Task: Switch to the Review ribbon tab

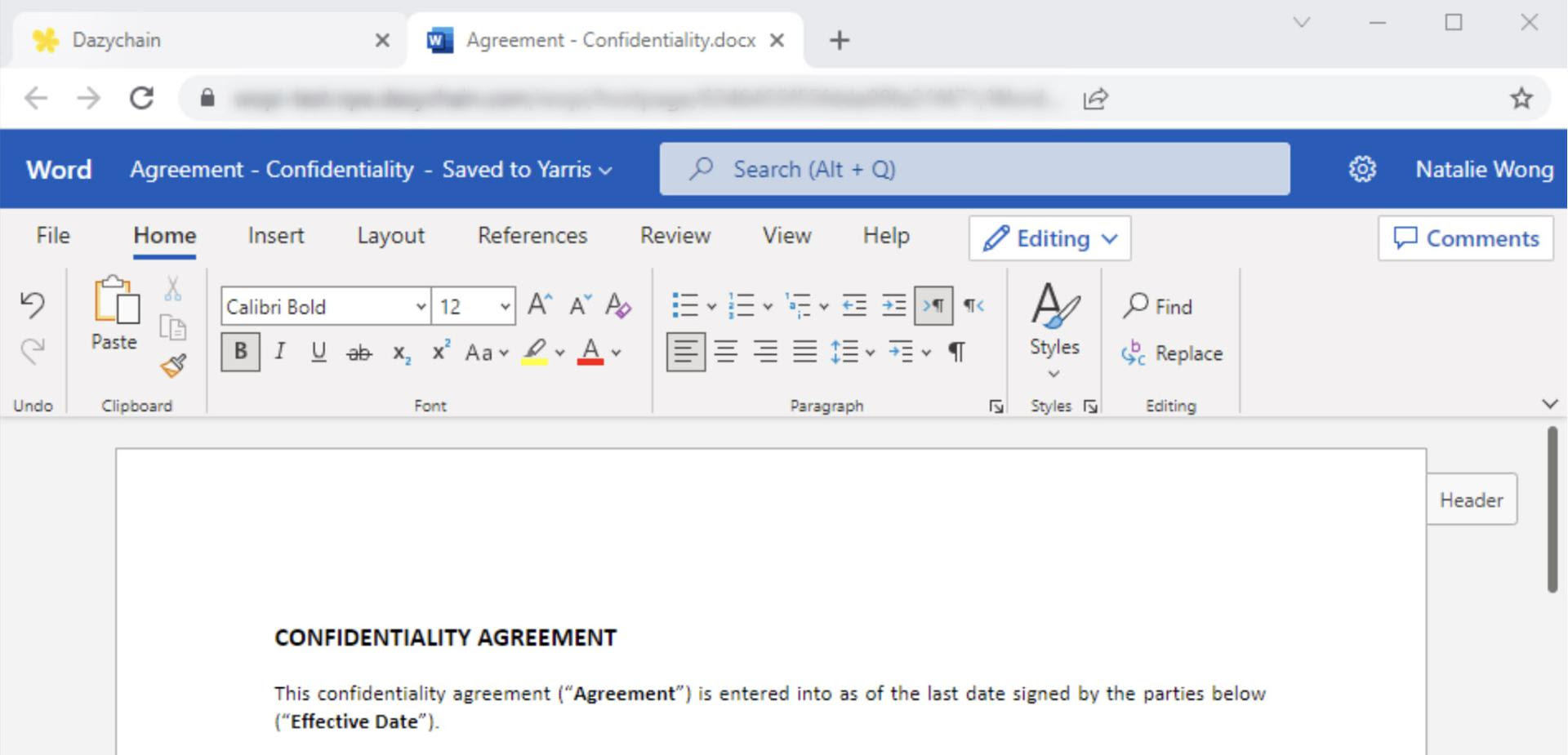Action: pyautogui.click(x=675, y=236)
